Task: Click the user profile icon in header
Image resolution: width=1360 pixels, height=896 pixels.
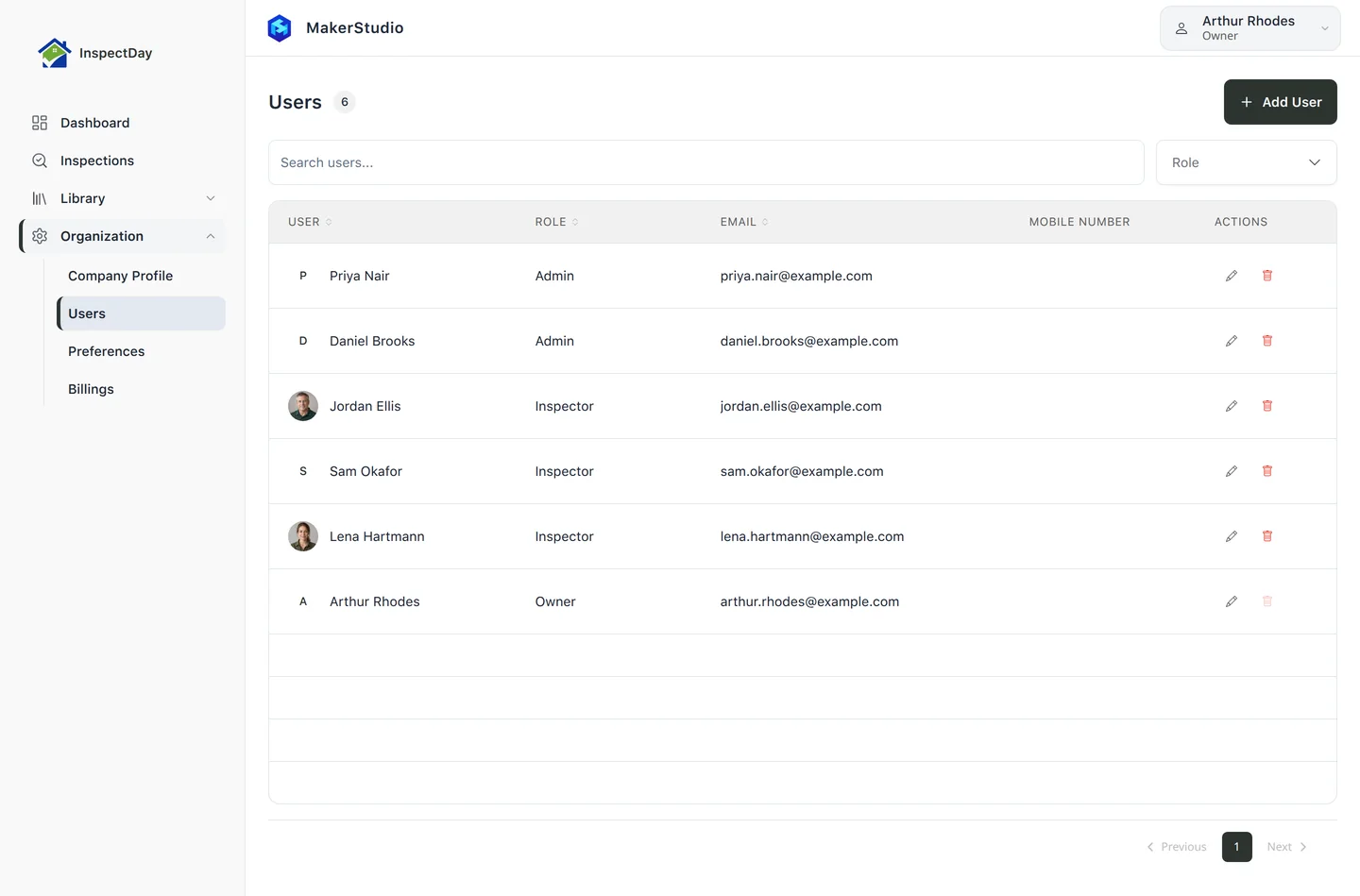Action: (x=1181, y=28)
